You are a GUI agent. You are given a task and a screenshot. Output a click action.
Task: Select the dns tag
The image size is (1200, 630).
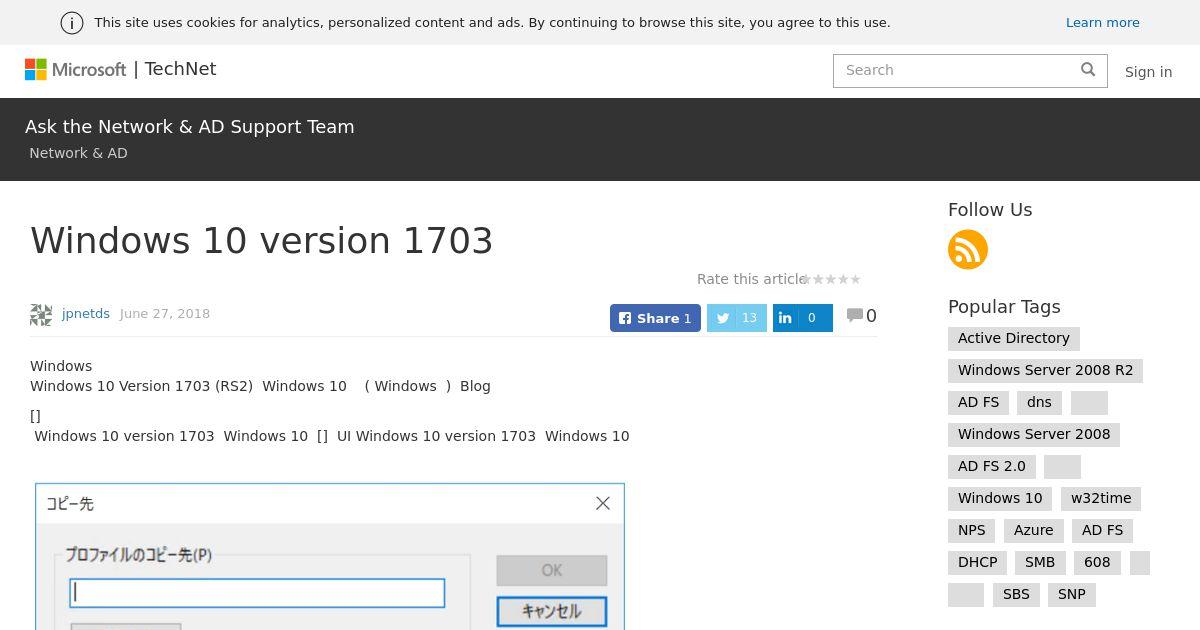coord(1039,402)
